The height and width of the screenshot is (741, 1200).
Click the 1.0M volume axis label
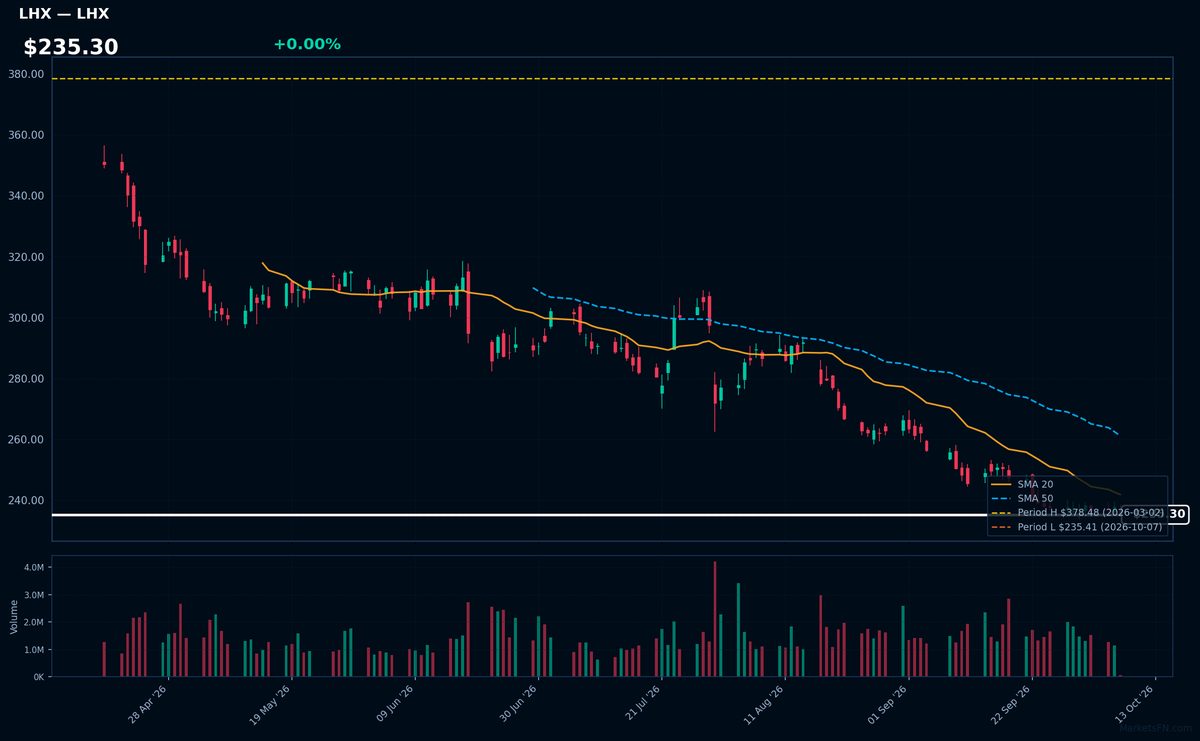[35, 650]
